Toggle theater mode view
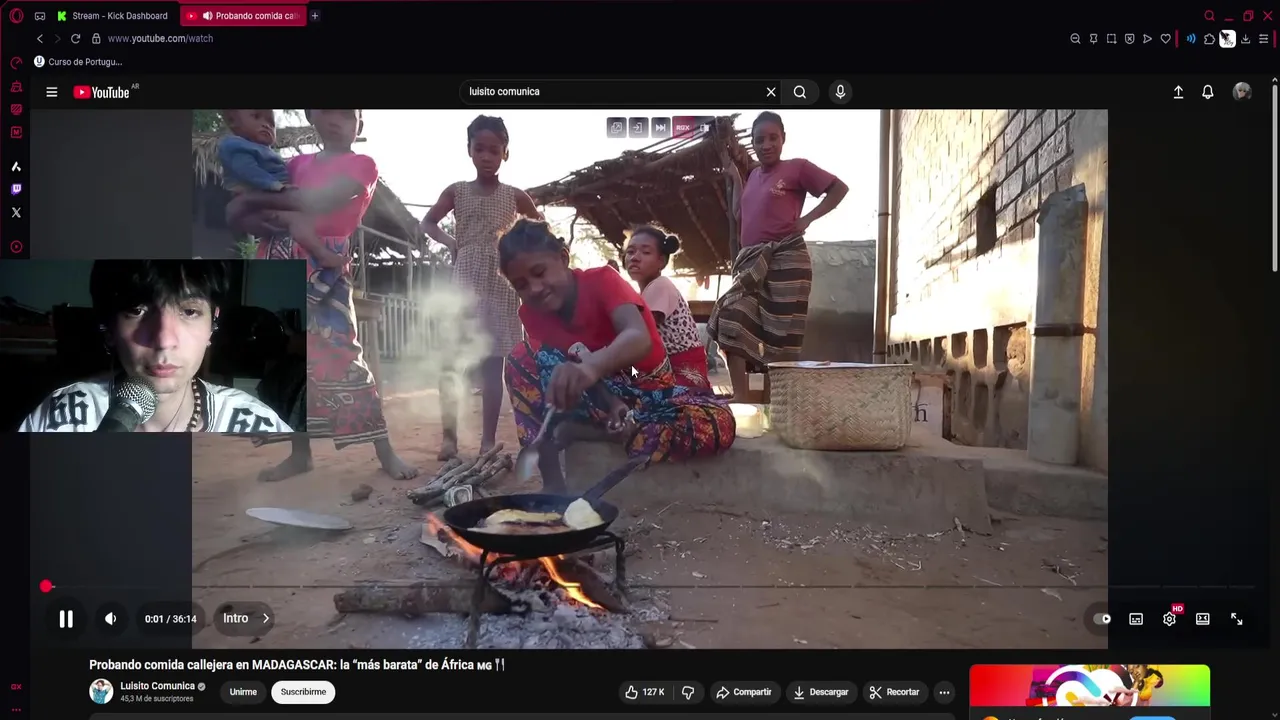 (x=1203, y=619)
